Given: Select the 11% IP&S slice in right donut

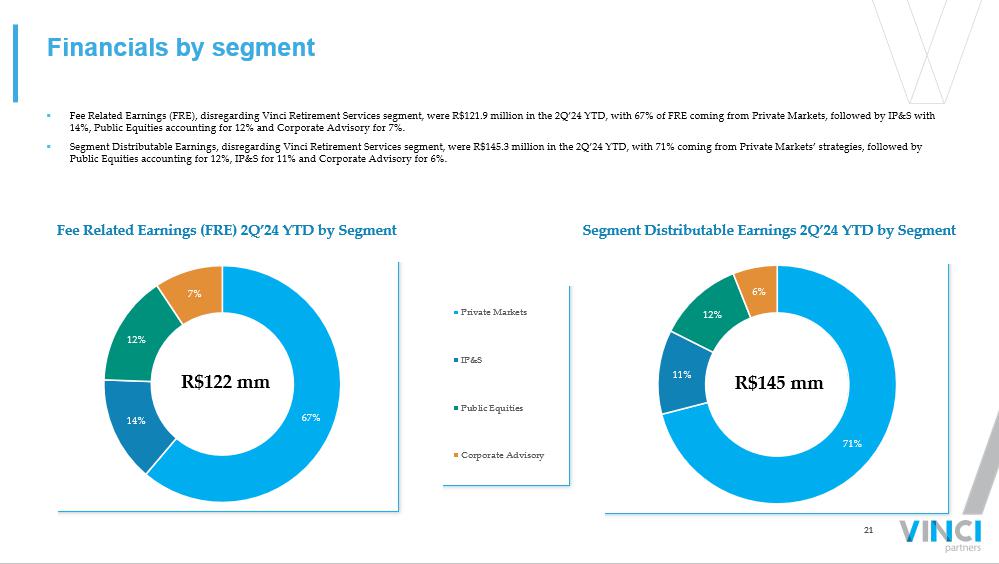Looking at the screenshot, I should (682, 375).
